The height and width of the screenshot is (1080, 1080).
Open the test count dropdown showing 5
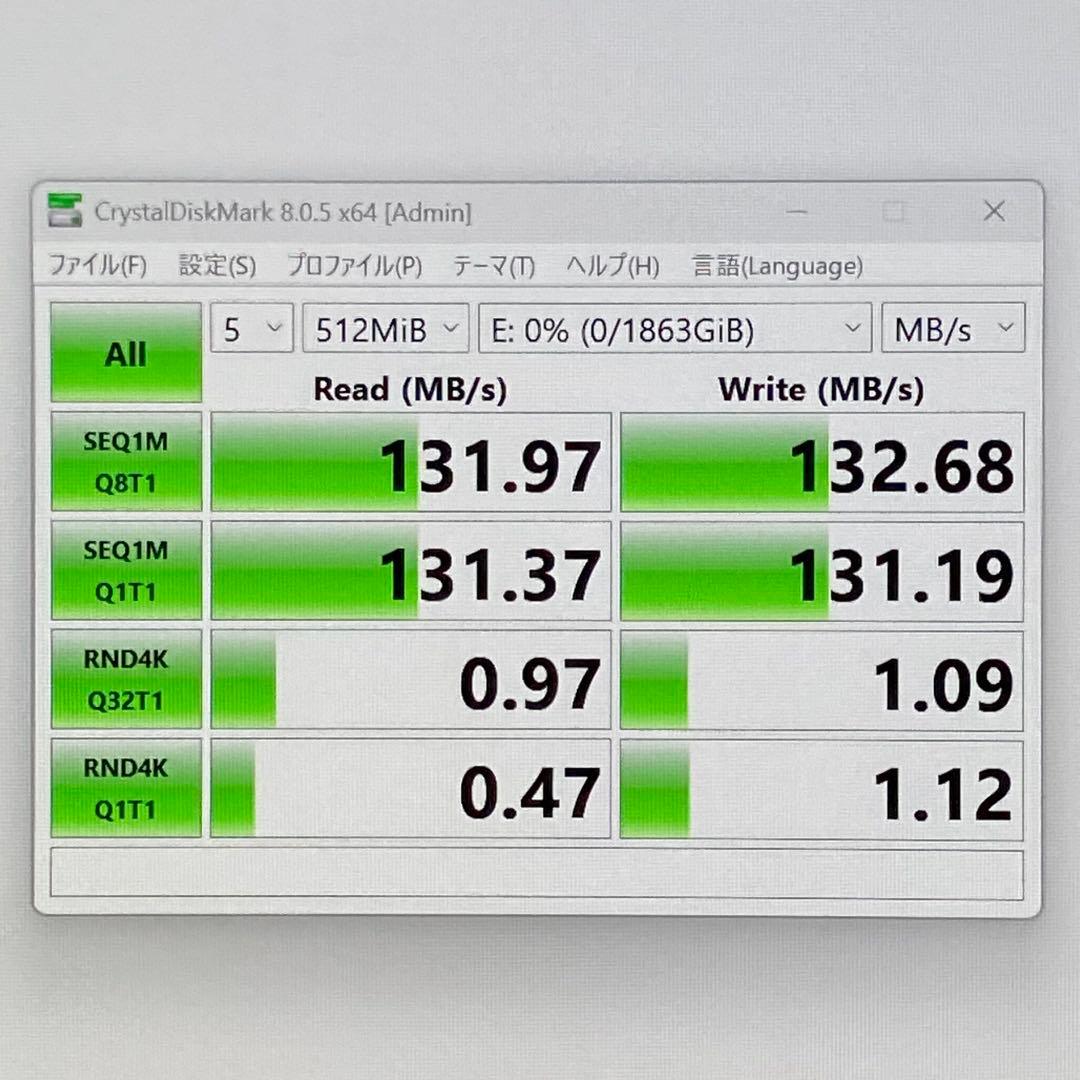point(251,328)
